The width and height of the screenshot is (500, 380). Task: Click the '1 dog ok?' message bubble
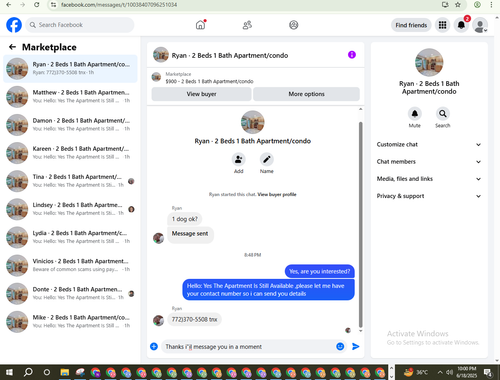coord(185,219)
